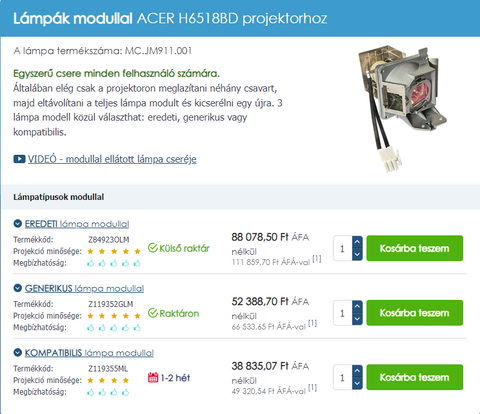The width and height of the screenshot is (480, 414).
Task: Open the EREDETI lámpa modullal link
Action: tap(77, 224)
